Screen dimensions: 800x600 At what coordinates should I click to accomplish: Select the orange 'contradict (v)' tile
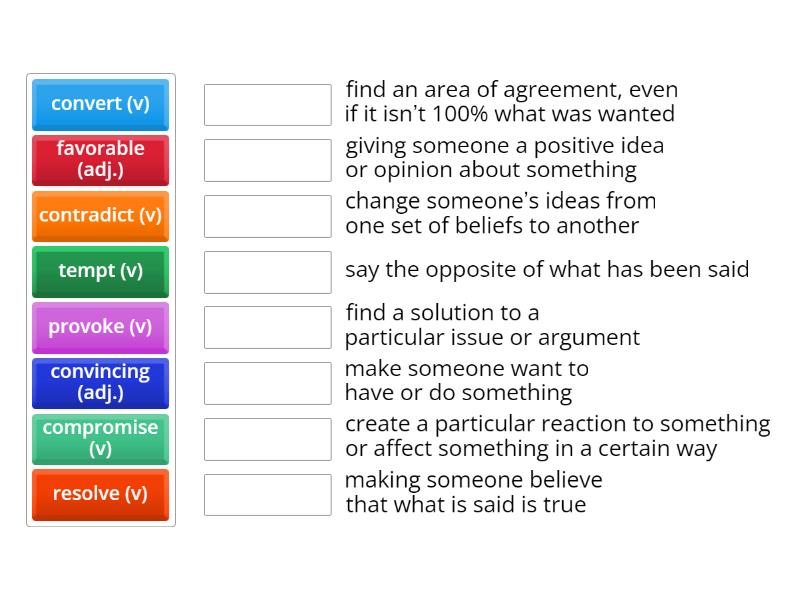pos(100,215)
